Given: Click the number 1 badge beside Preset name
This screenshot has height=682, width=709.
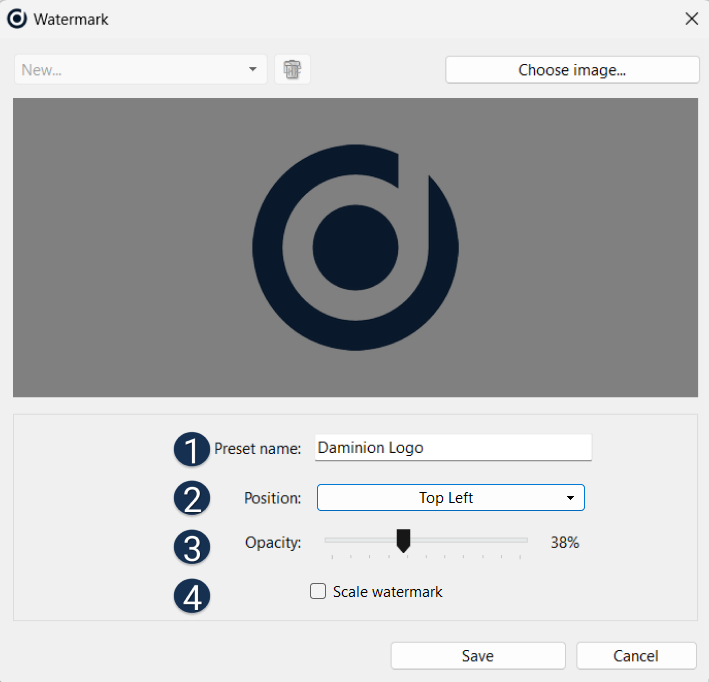Looking at the screenshot, I should pyautogui.click(x=192, y=449).
